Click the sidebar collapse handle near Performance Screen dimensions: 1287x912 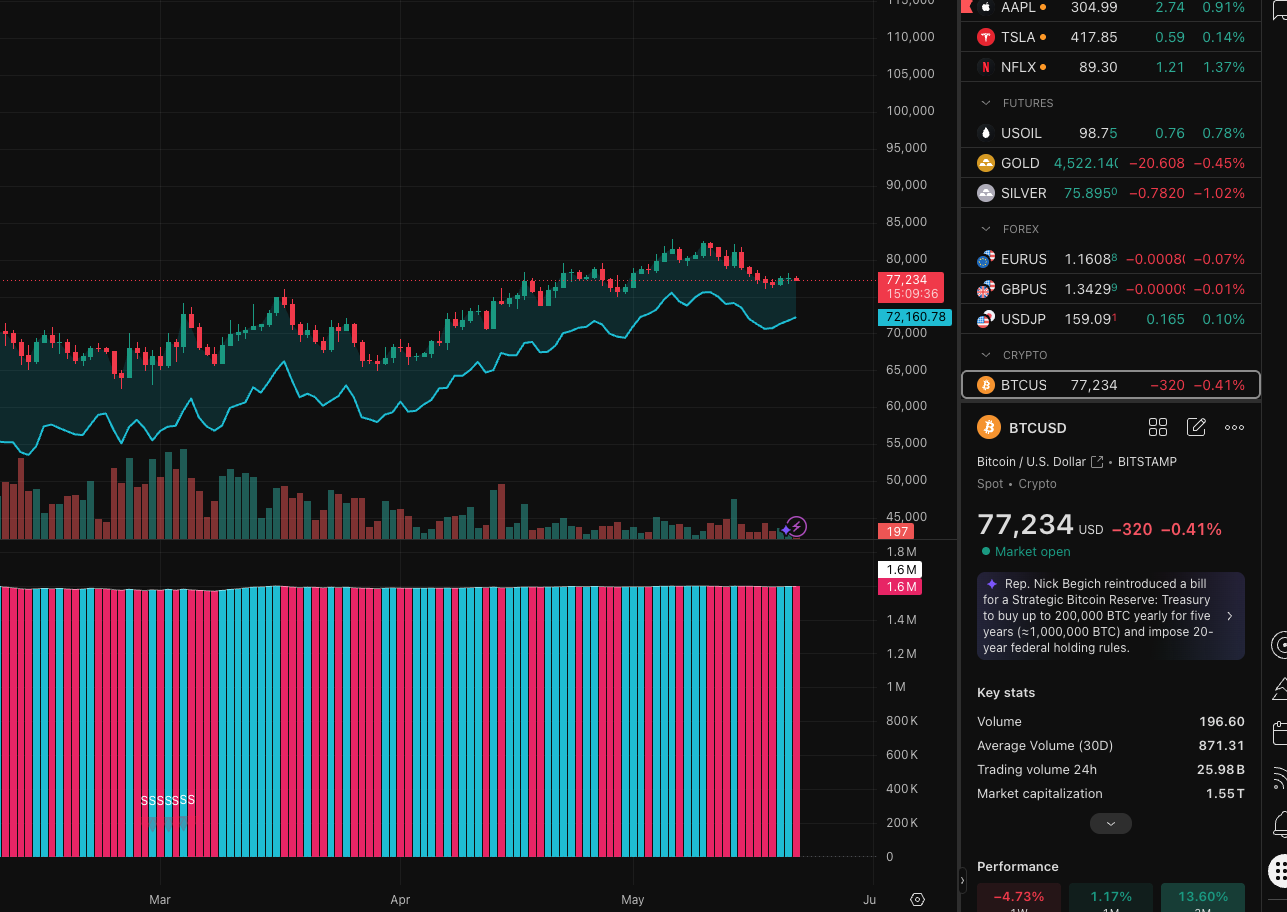click(x=962, y=881)
